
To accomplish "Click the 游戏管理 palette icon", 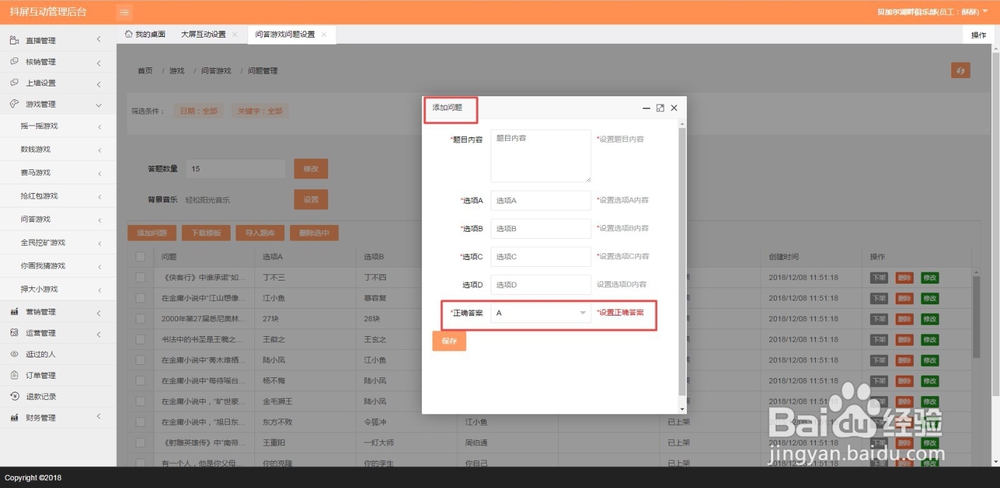I will (x=14, y=103).
